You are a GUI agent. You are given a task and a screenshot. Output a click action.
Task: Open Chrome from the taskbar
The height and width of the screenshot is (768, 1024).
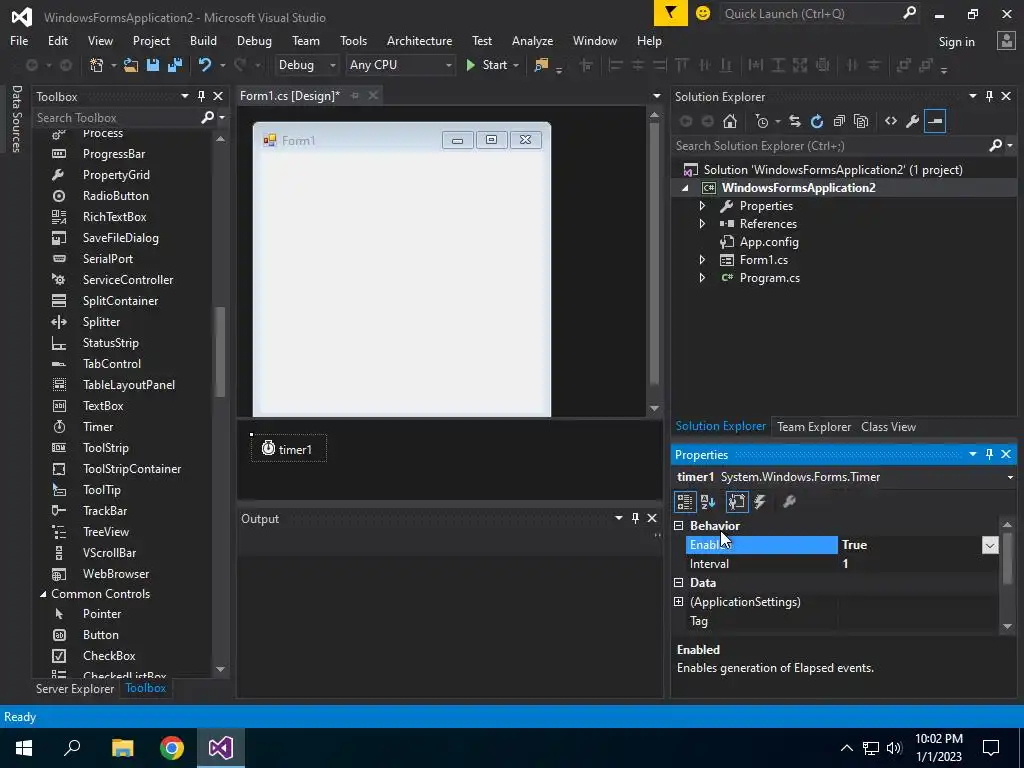pyautogui.click(x=172, y=748)
